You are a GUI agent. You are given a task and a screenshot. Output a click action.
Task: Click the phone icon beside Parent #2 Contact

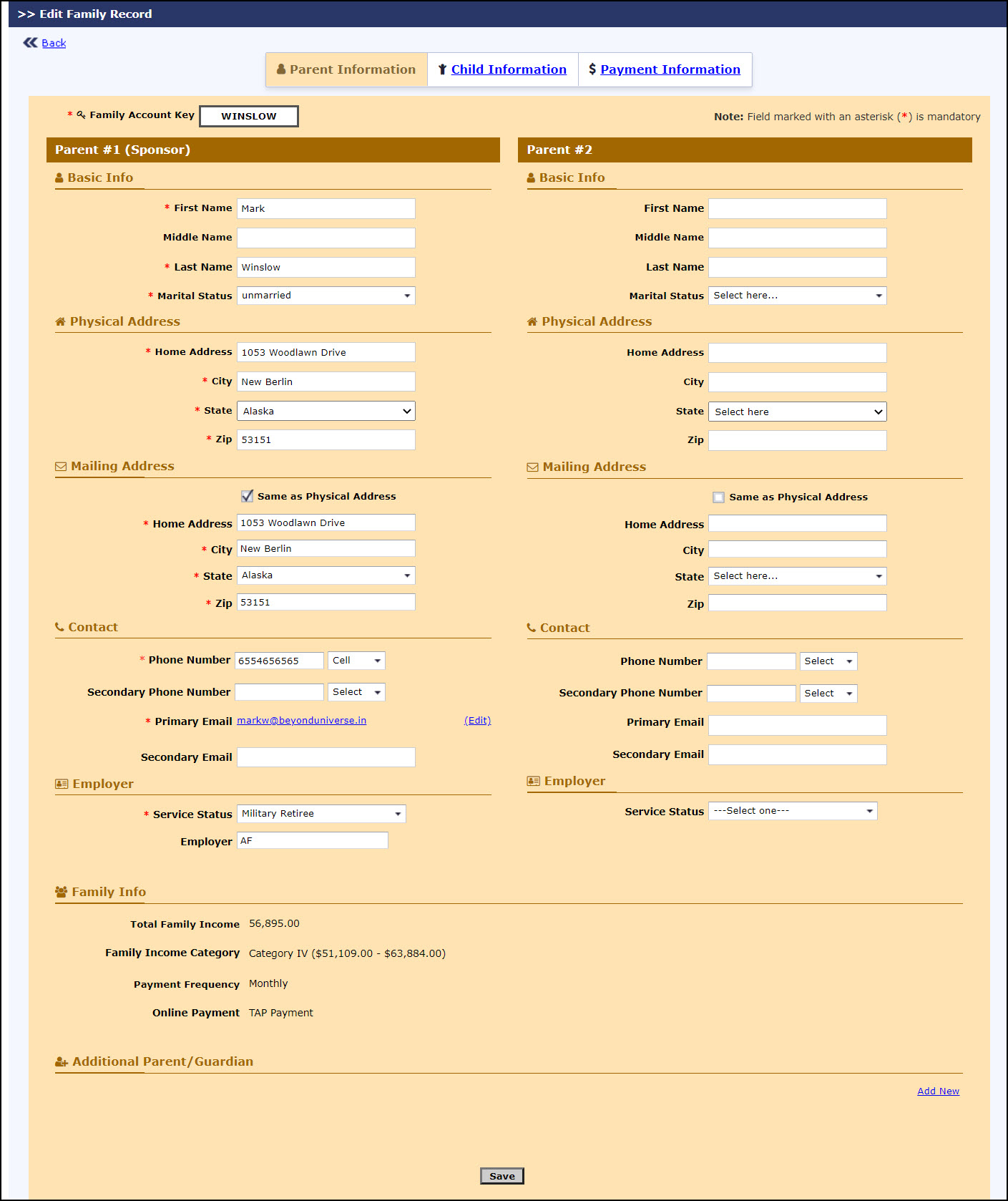(532, 628)
